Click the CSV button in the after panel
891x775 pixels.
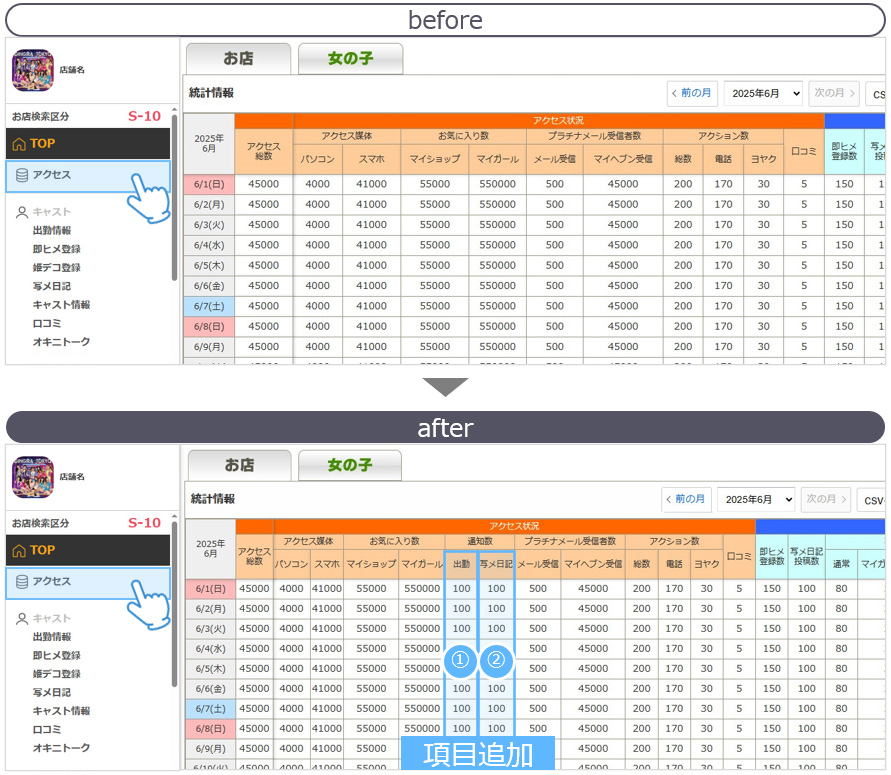pyautogui.click(x=874, y=499)
